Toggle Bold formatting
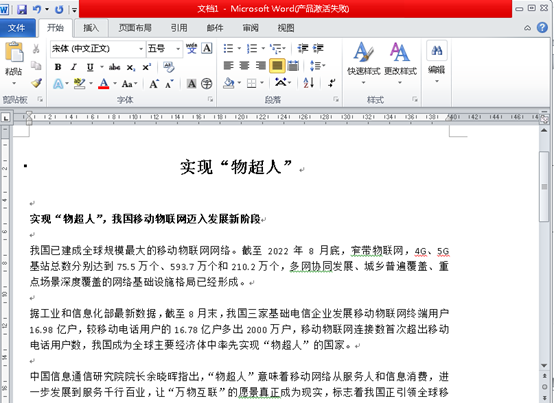This screenshot has height=403, width=554. 58,67
